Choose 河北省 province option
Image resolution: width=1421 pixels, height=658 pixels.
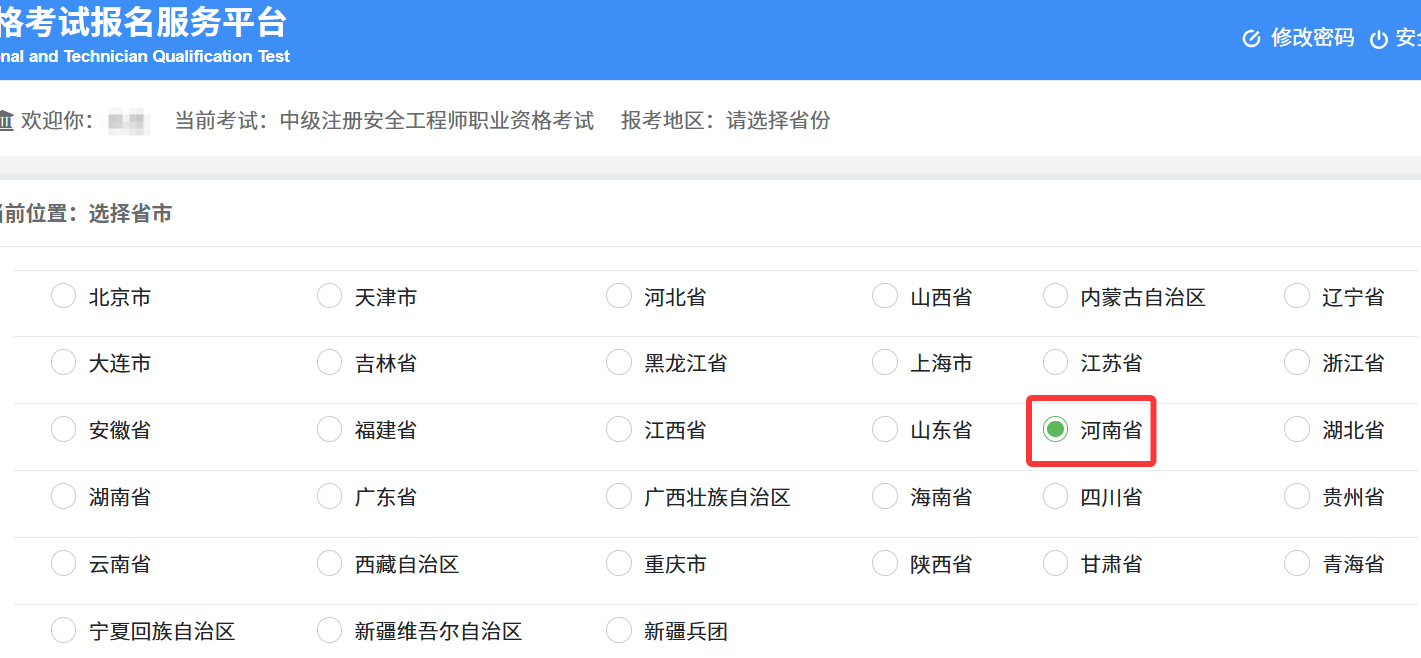618,295
